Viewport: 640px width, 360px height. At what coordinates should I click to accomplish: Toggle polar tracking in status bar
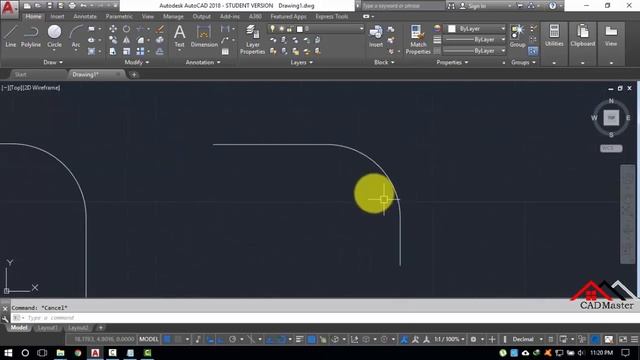tap(233, 339)
